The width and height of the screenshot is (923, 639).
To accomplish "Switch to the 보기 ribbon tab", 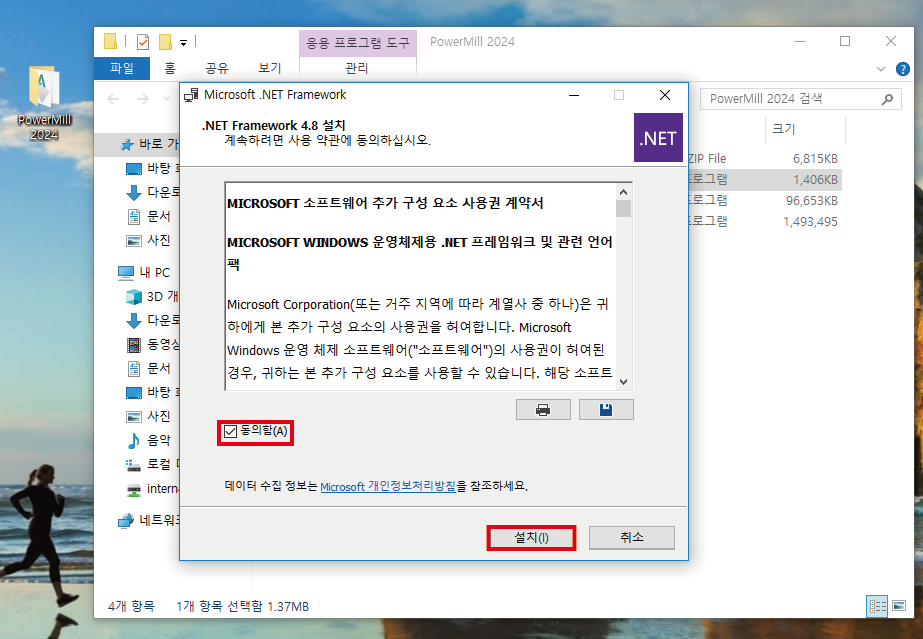I will 270,68.
